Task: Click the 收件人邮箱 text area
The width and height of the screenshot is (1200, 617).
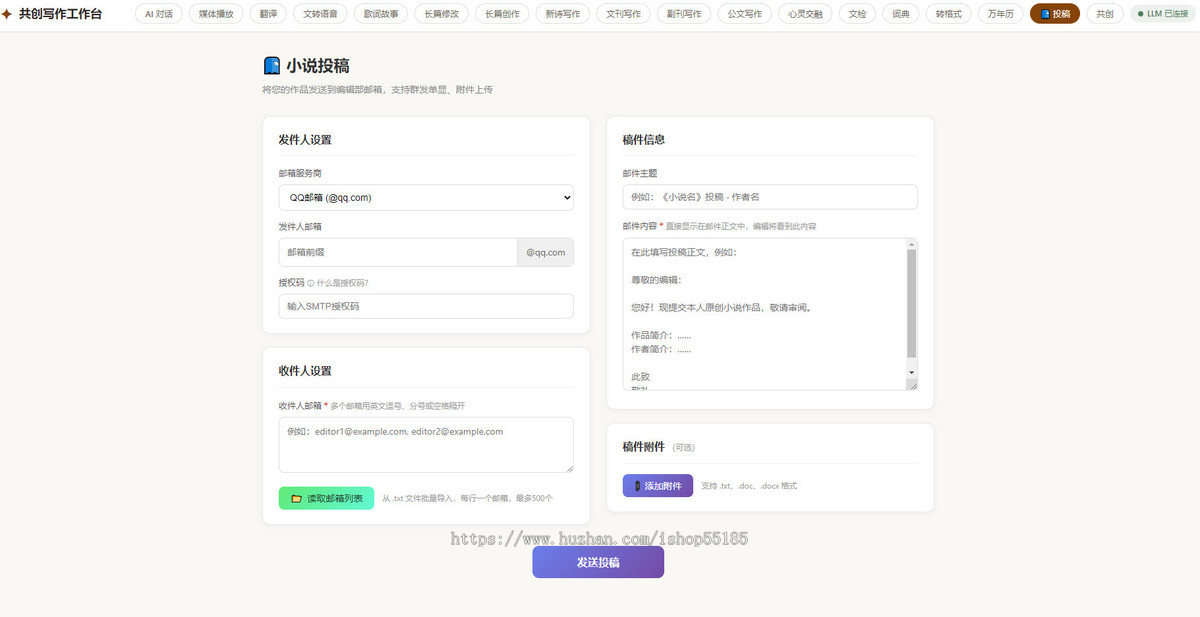Action: pyautogui.click(x=426, y=445)
